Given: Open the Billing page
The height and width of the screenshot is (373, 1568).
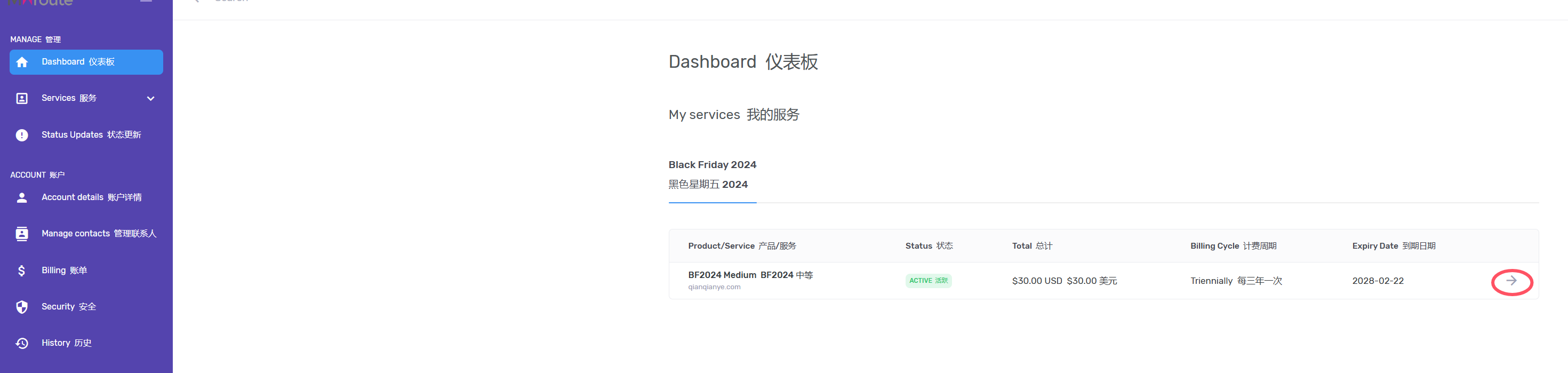Looking at the screenshot, I should click(64, 270).
